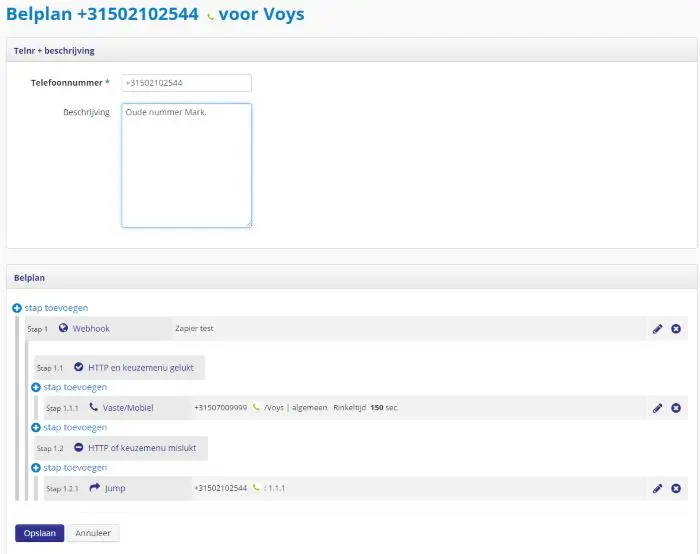700x554 pixels.
Task: Click the '+31507009999' number text
Action: [221, 408]
